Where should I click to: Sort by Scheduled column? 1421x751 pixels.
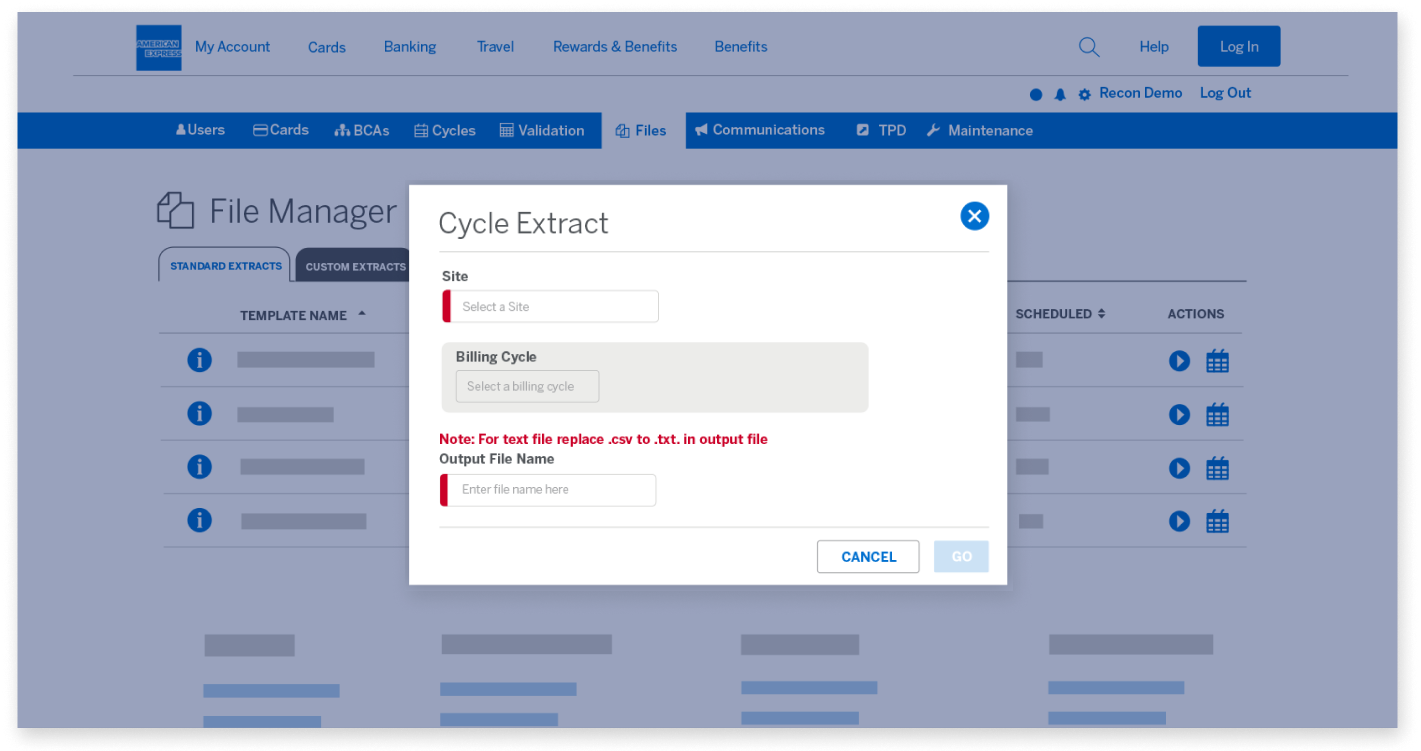[1060, 314]
